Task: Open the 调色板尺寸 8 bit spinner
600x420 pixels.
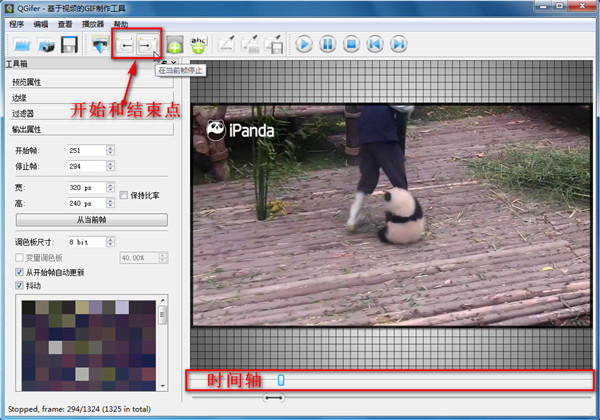Action: tap(90, 242)
